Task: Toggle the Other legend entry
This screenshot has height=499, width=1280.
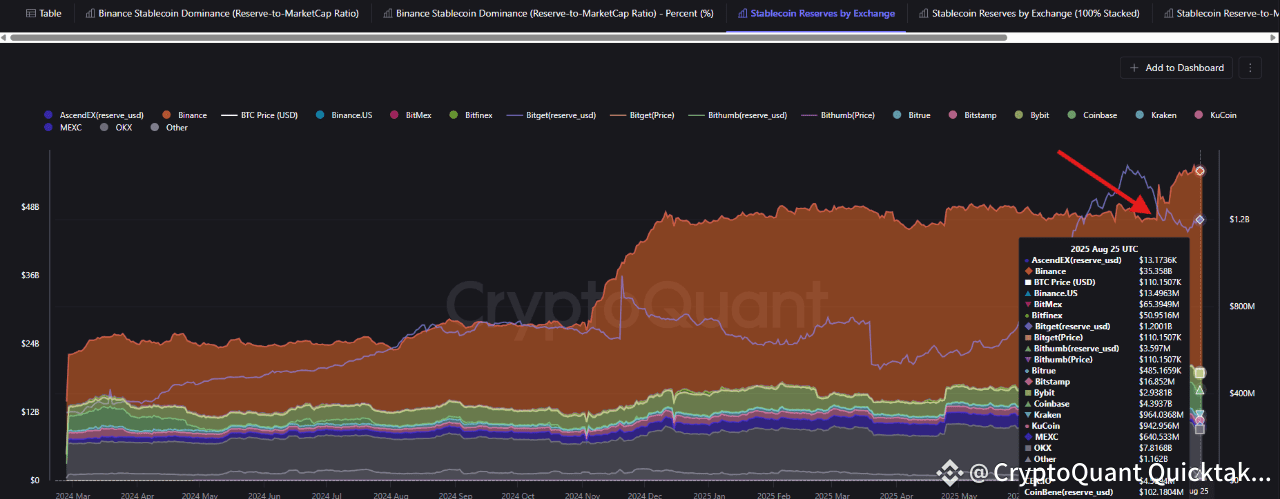Action: 168,127
